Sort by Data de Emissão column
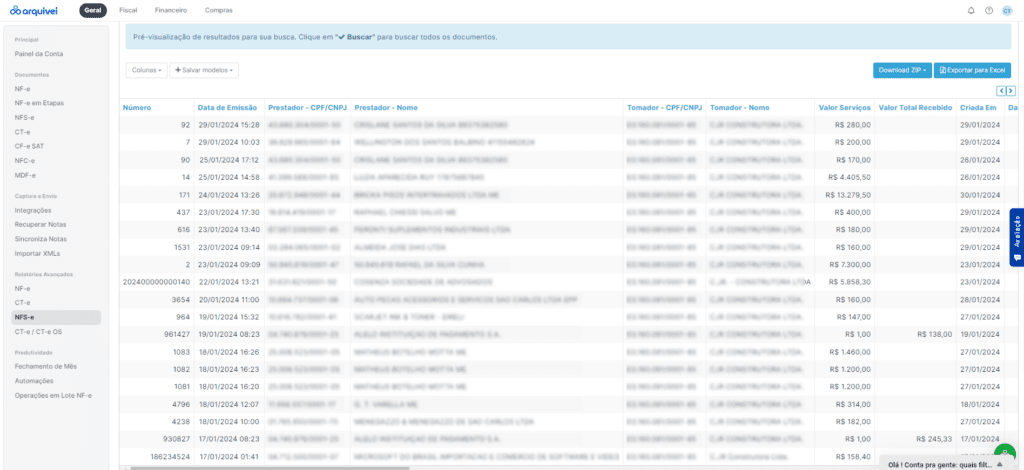Image resolution: width=1024 pixels, height=470 pixels. [x=228, y=108]
